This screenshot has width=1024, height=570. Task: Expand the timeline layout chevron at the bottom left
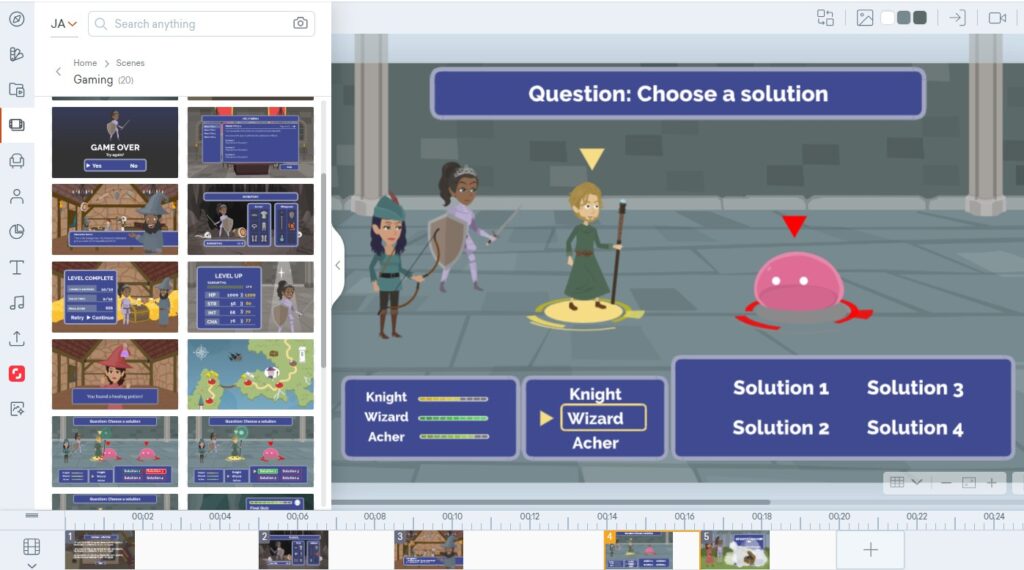(x=31, y=565)
